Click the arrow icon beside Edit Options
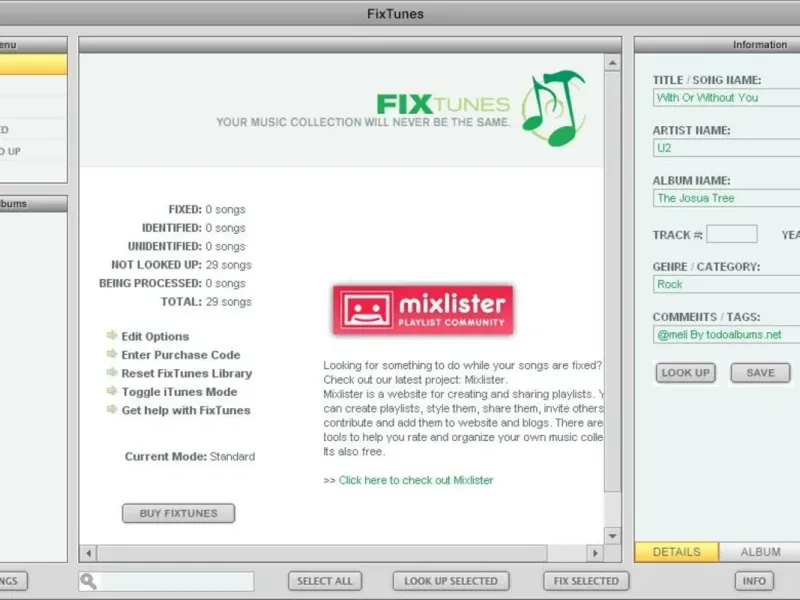The width and height of the screenshot is (800, 600). point(112,335)
